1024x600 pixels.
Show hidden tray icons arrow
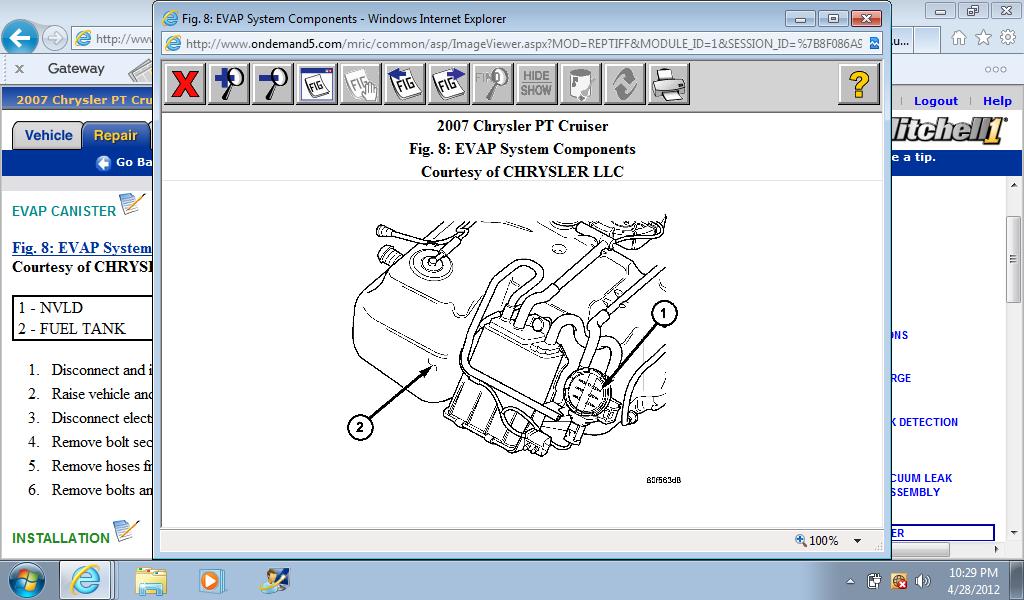pos(850,581)
